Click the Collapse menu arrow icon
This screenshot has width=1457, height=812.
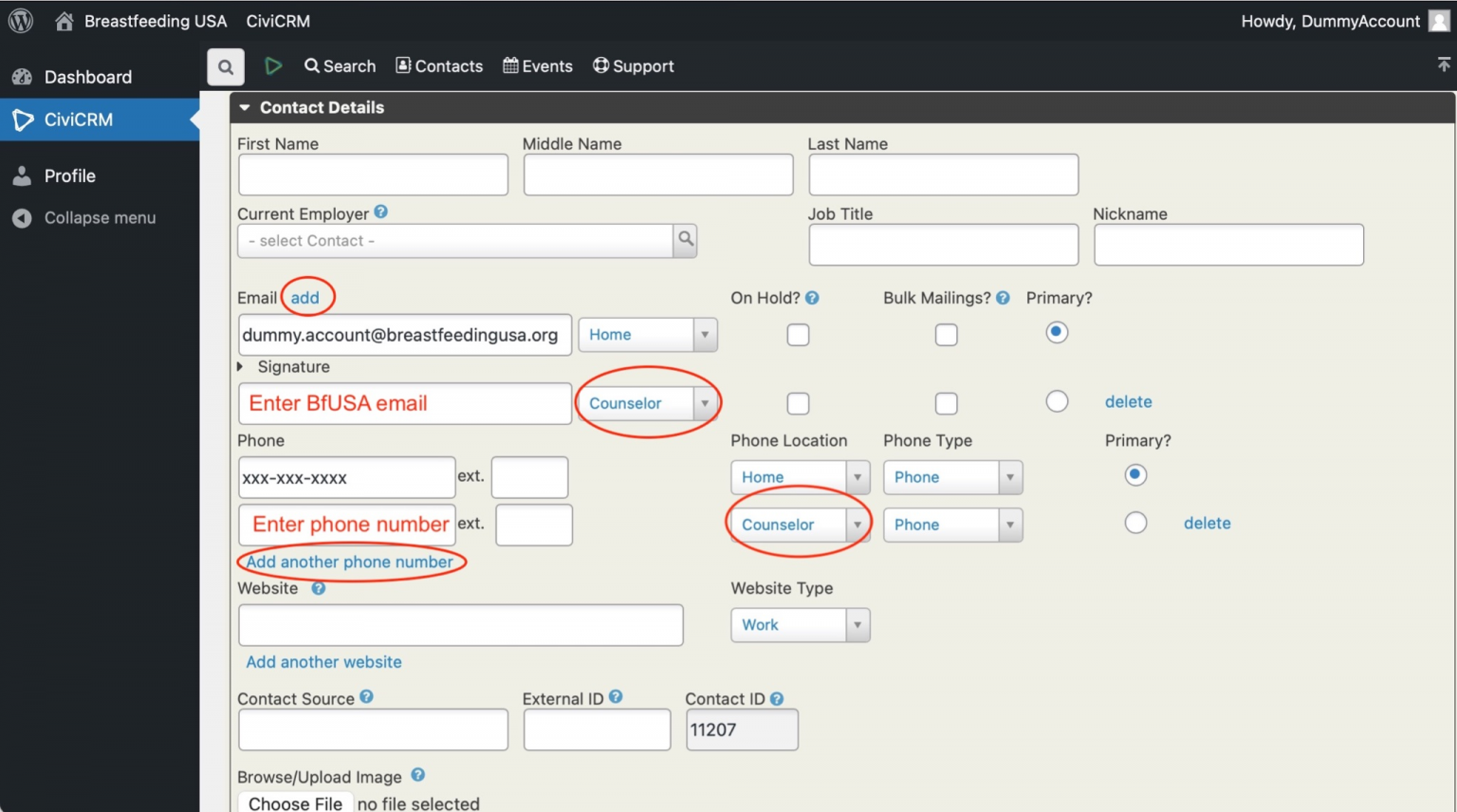(x=22, y=218)
